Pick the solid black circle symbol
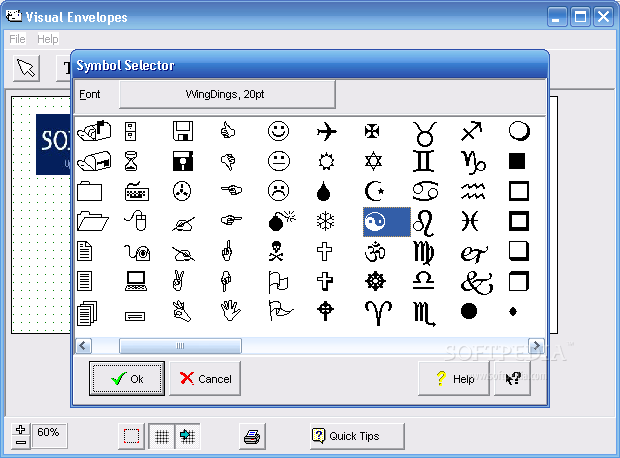Viewport: 620px width, 458px height. (x=469, y=311)
